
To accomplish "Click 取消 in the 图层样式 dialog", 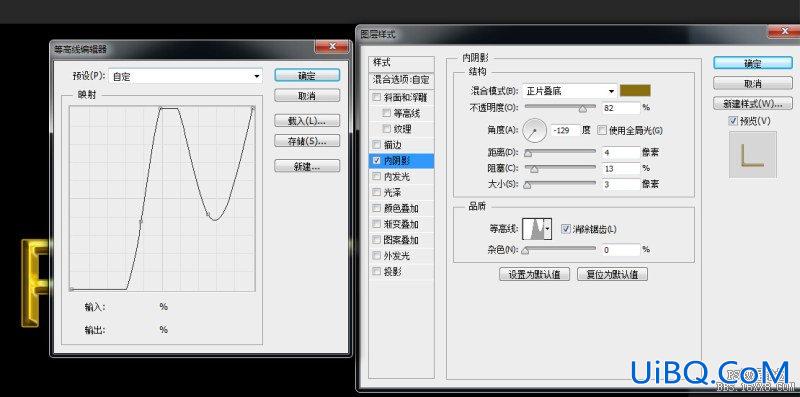I will pyautogui.click(x=753, y=83).
